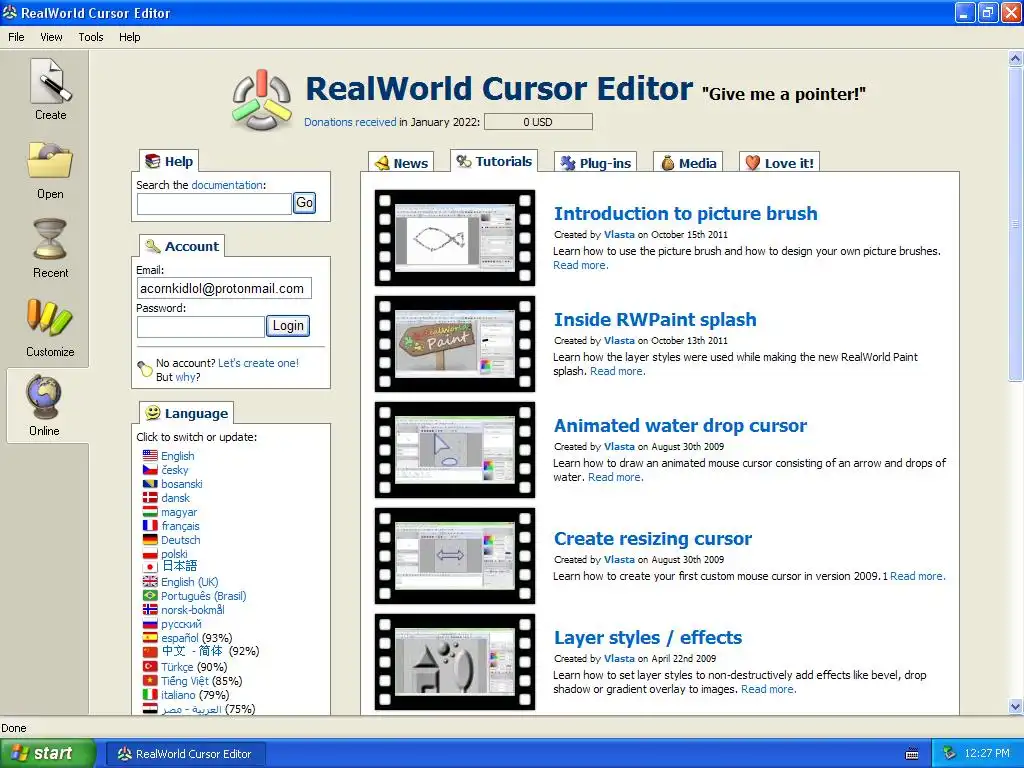Open the water drop cursor video thumbnail
Image resolution: width=1024 pixels, height=768 pixels.
point(455,450)
